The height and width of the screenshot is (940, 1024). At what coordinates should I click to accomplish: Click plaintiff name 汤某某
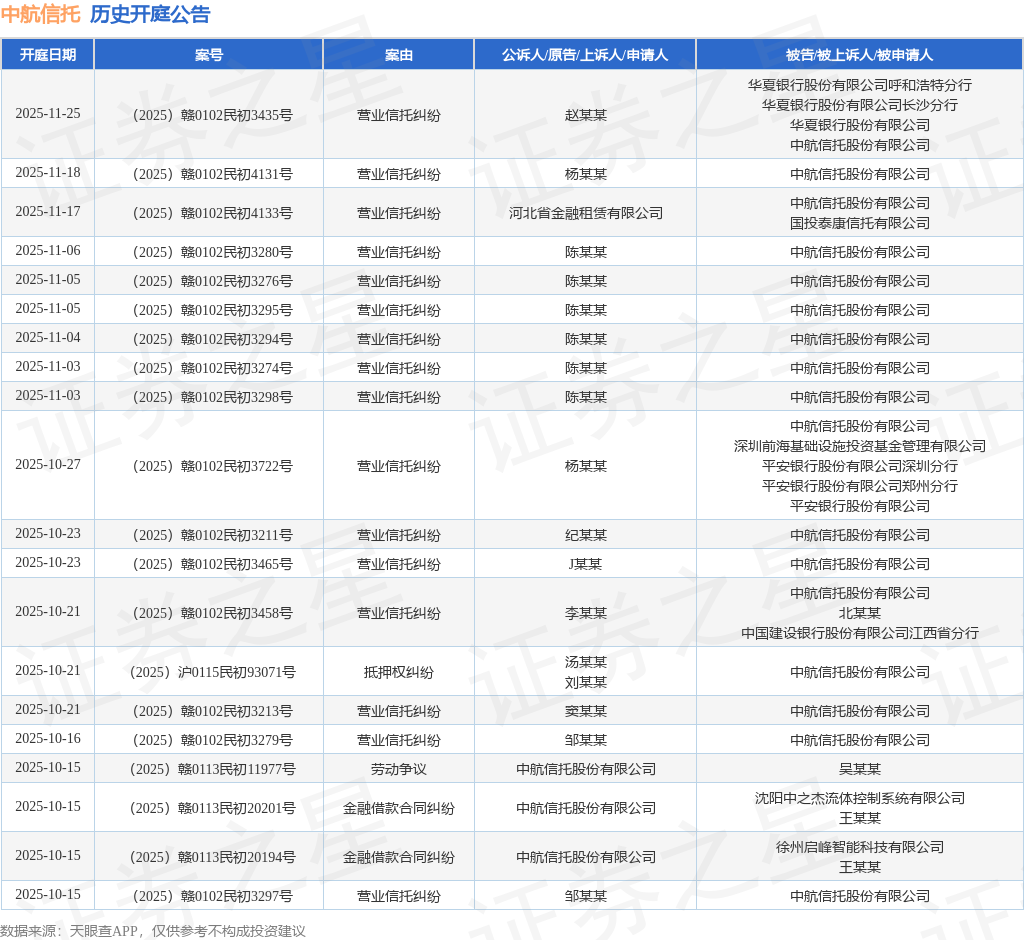(586, 662)
